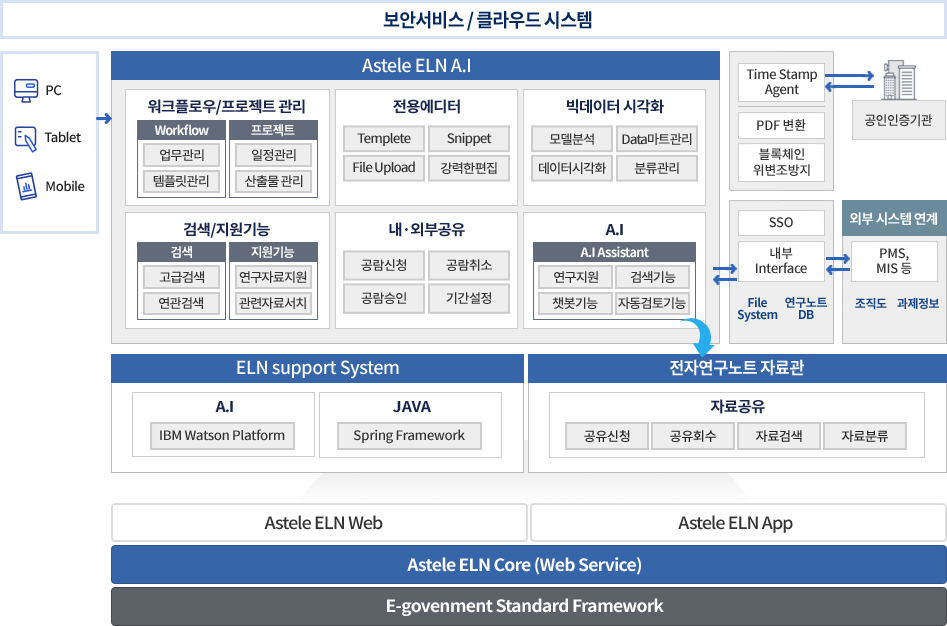
Task: Click the Snippet editor box
Action: (469, 138)
